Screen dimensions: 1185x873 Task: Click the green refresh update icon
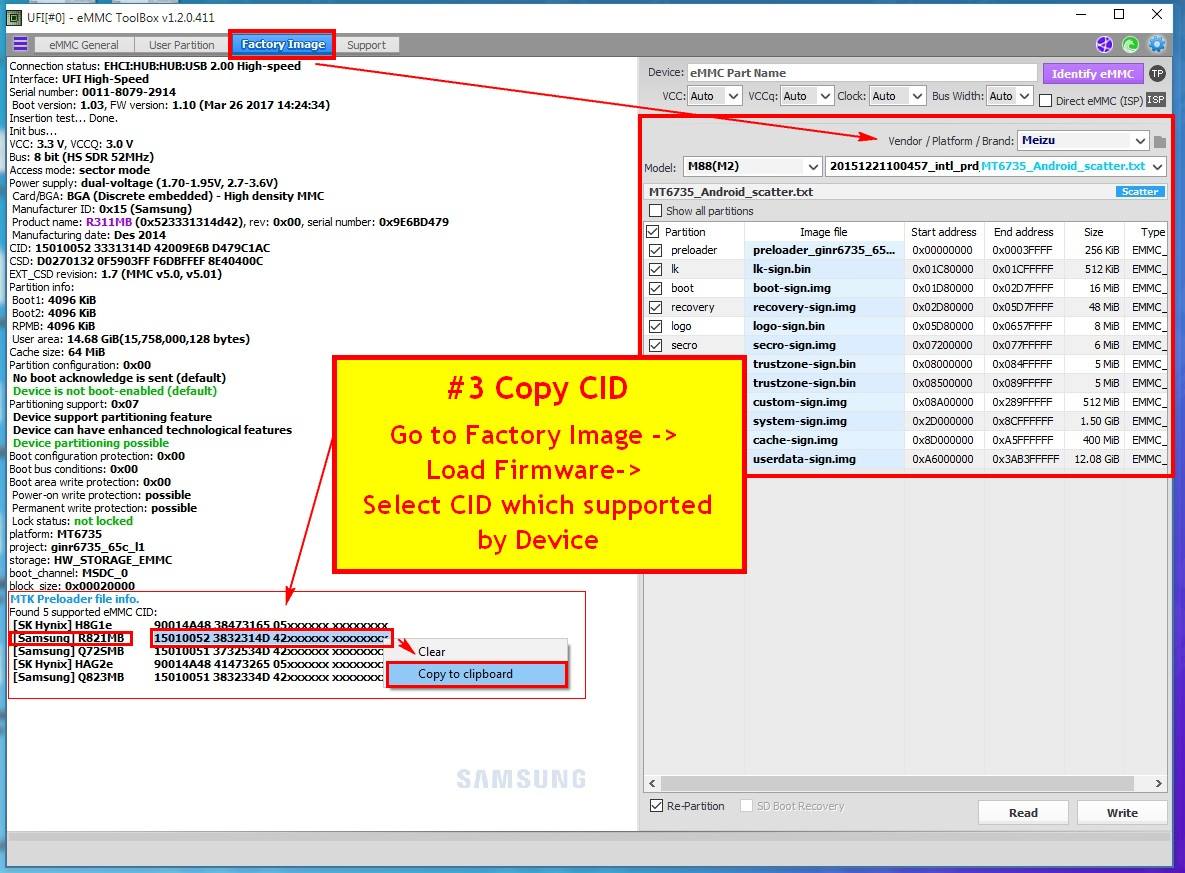(x=1131, y=45)
